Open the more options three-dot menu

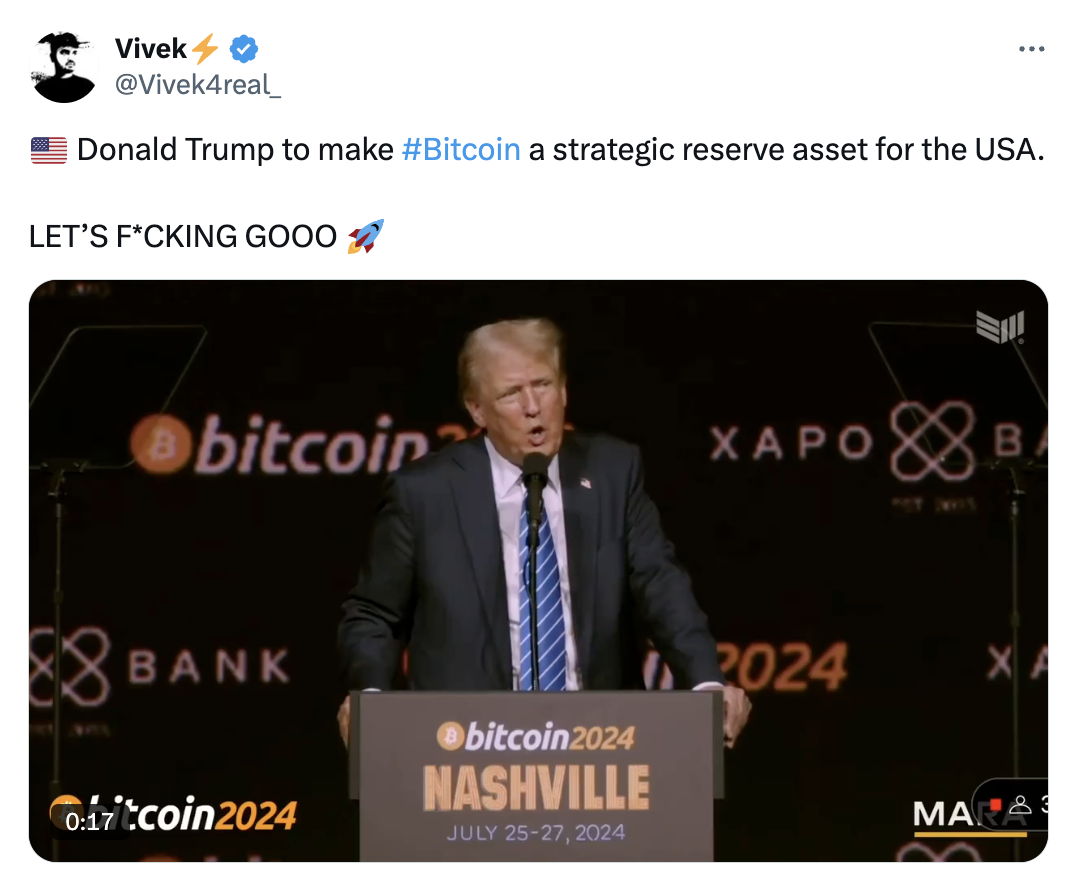[x=1031, y=49]
